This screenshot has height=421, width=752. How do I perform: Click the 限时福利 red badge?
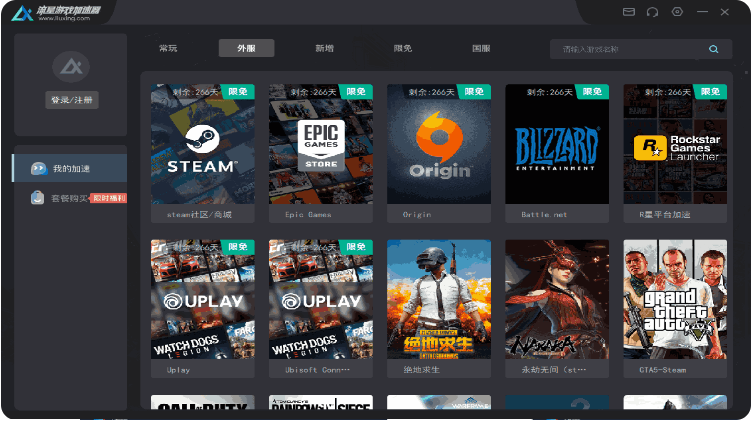pyautogui.click(x=109, y=198)
